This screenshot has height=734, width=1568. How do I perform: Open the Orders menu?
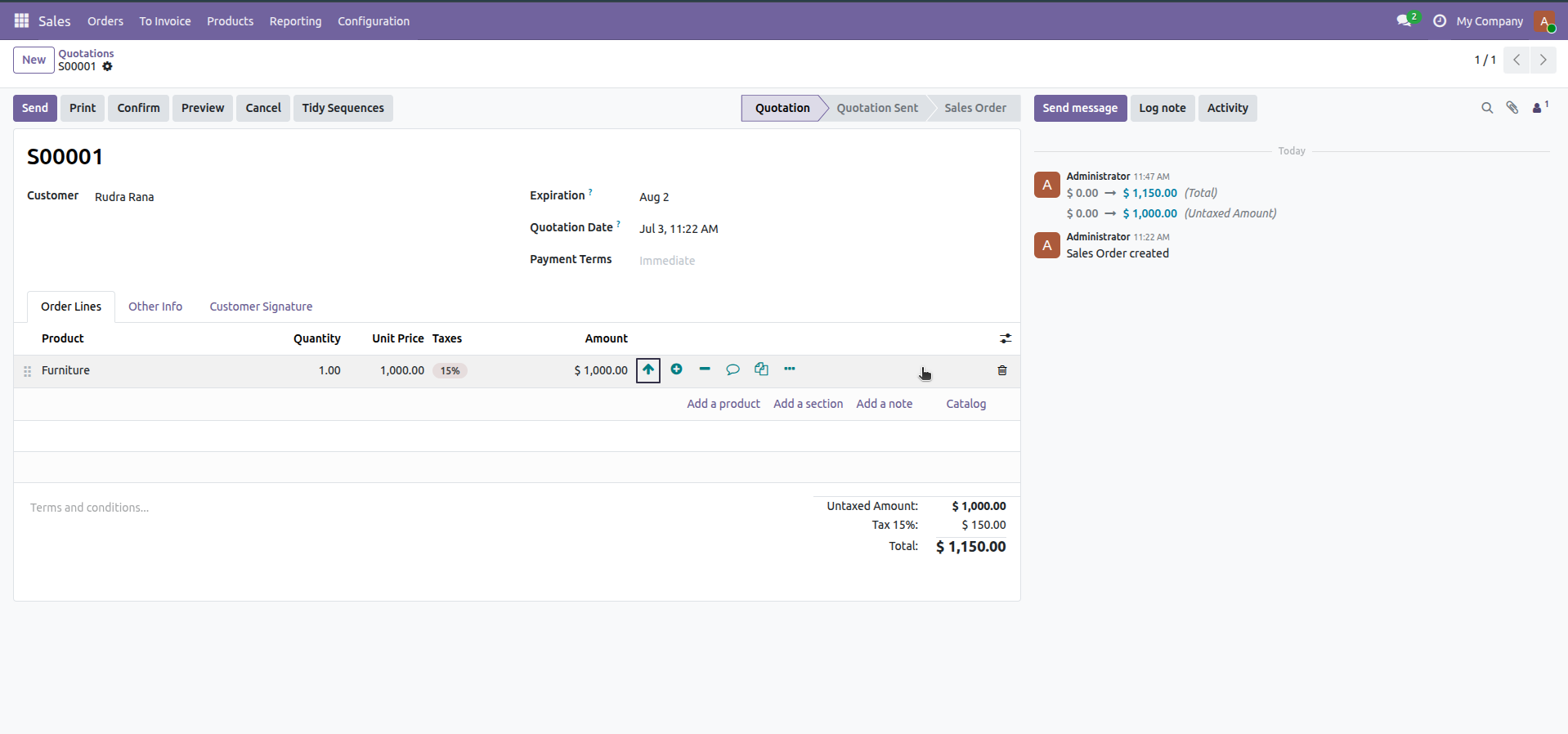105,21
